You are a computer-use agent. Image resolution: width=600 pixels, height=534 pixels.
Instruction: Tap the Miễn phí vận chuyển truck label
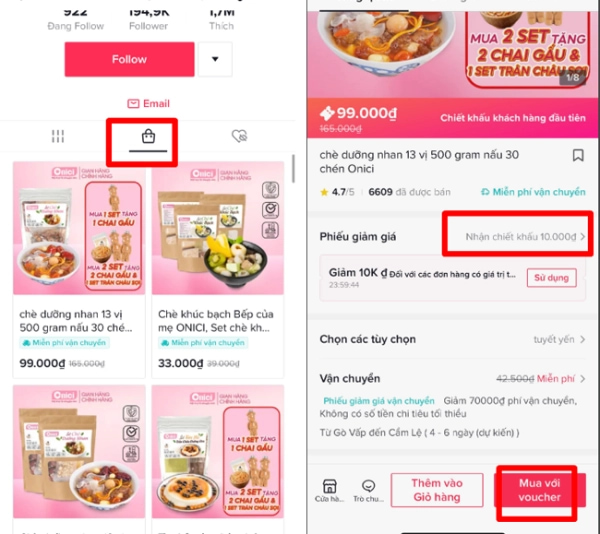click(x=533, y=192)
